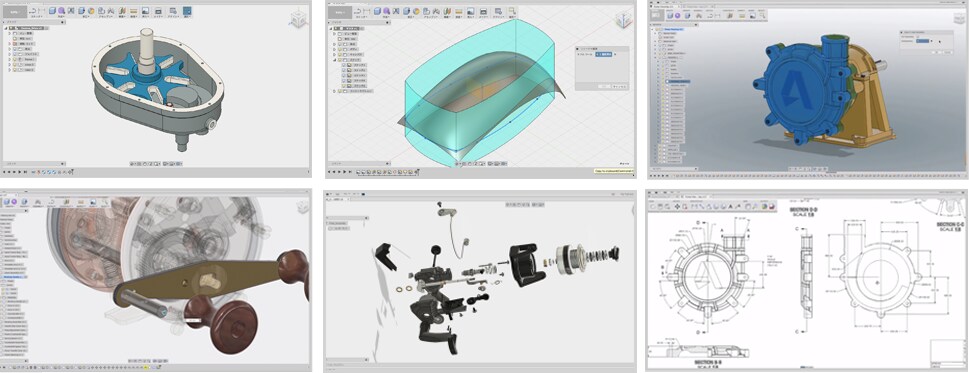Click colored sphere icon in drawing window toolbar
The height and width of the screenshot is (373, 969).
pos(764,206)
